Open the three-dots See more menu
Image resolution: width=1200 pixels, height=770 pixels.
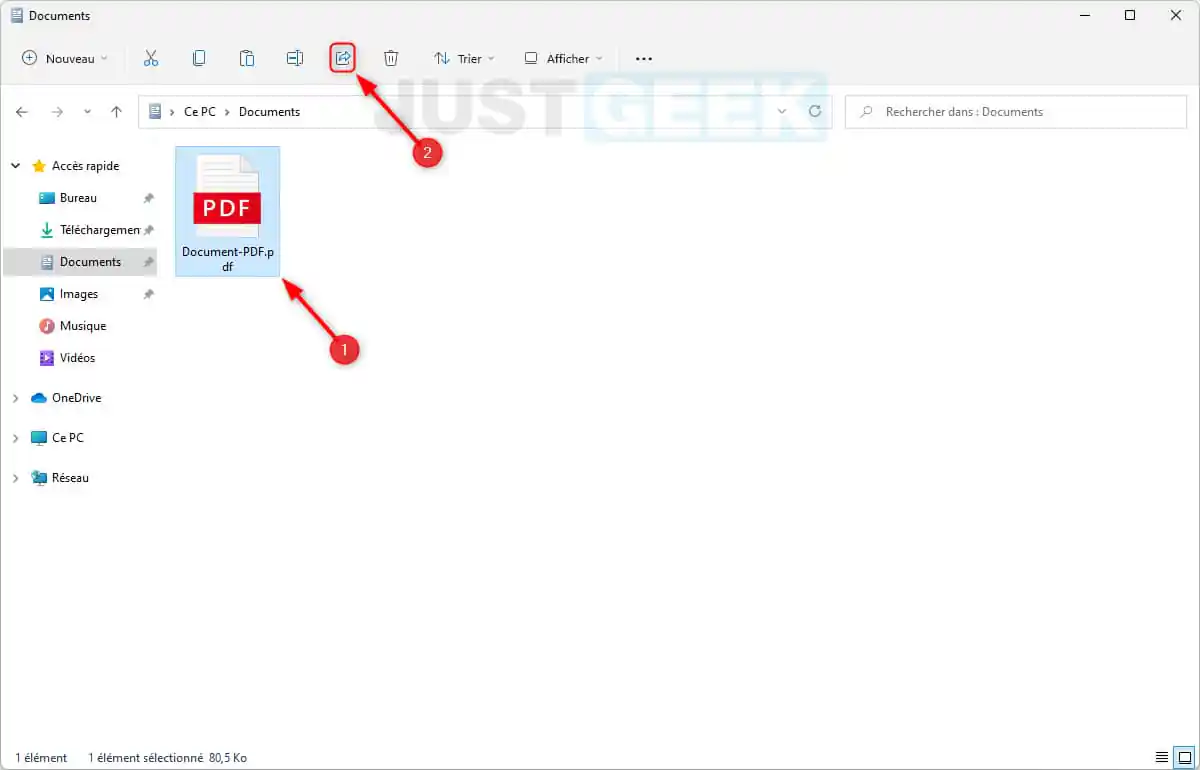(644, 58)
